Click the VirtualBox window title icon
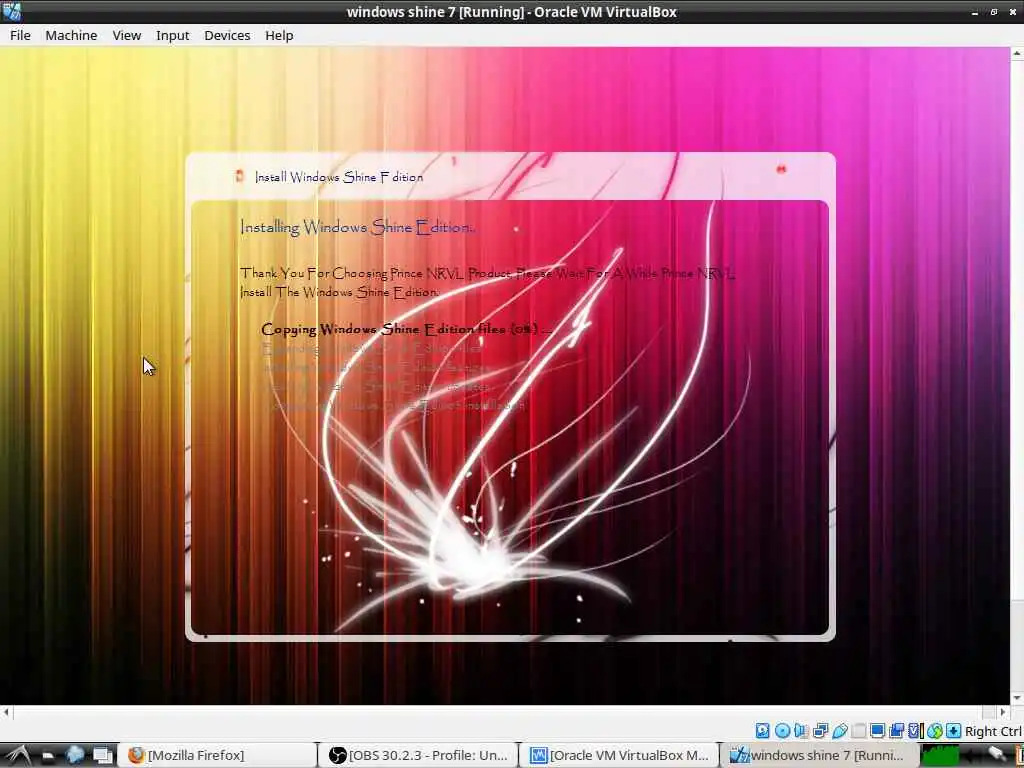The height and width of the screenshot is (768, 1024). pos(11,11)
